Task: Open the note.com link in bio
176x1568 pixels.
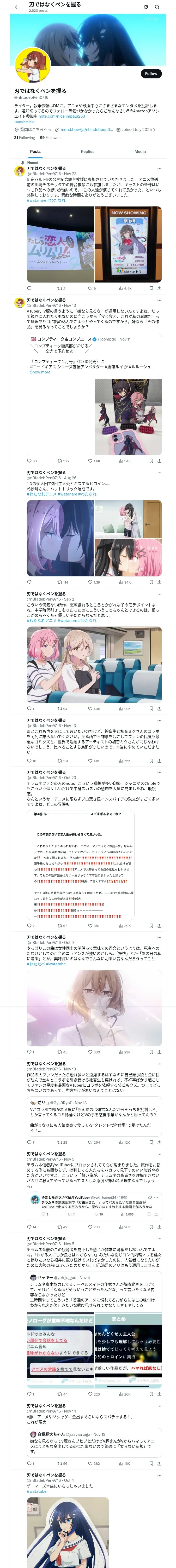Action: pos(62,116)
